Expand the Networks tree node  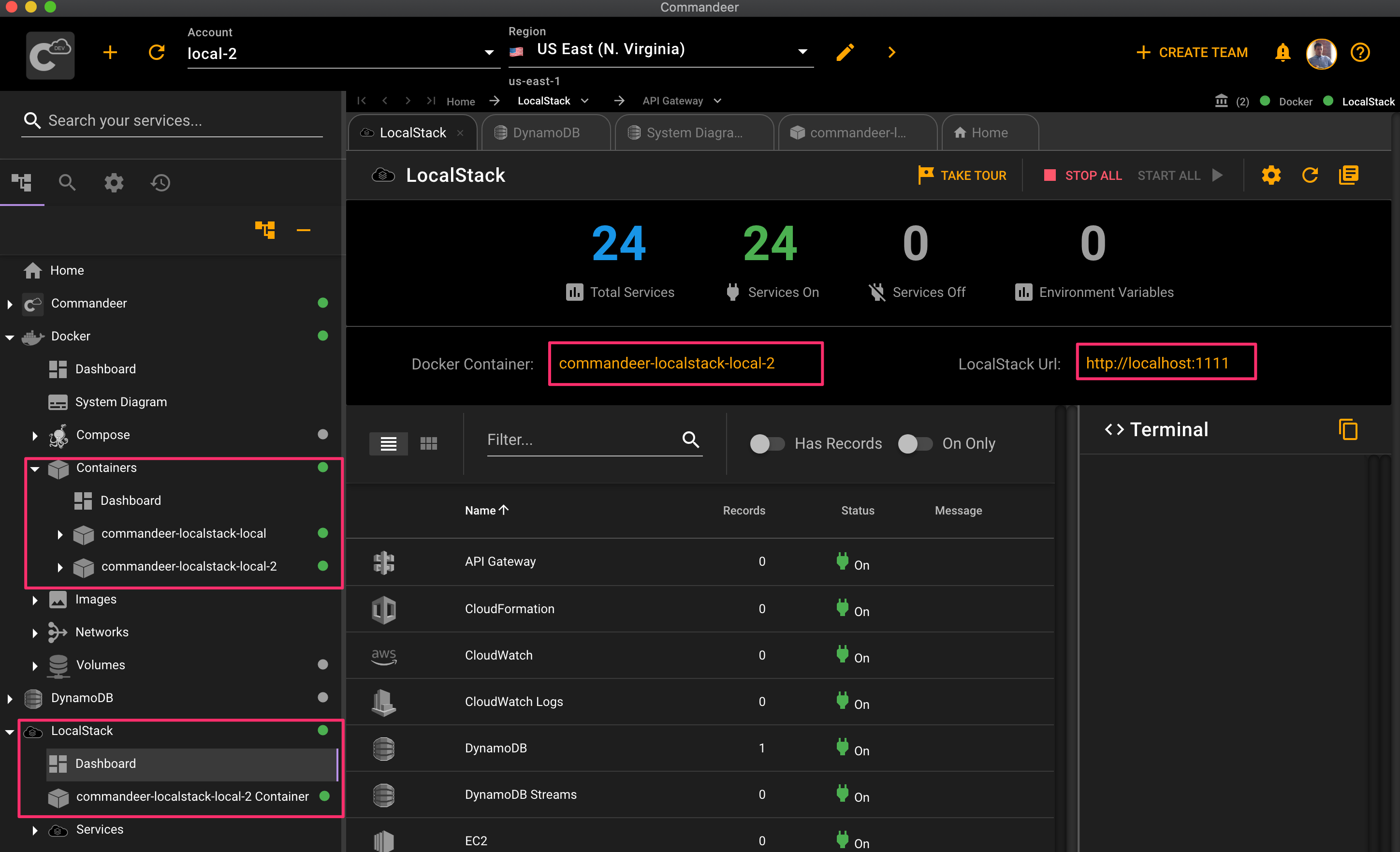point(35,632)
